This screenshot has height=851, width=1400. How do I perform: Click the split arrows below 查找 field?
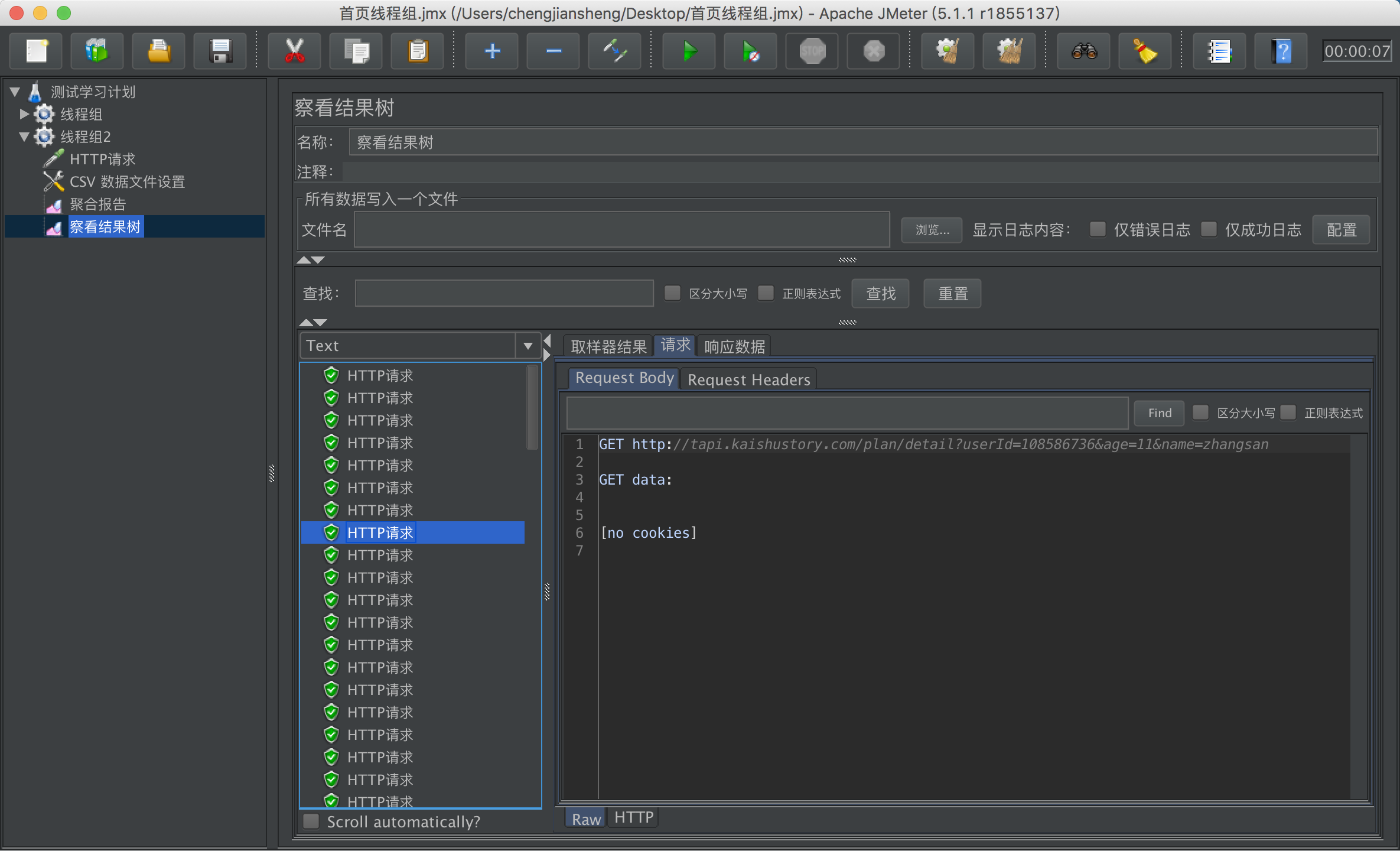313,323
